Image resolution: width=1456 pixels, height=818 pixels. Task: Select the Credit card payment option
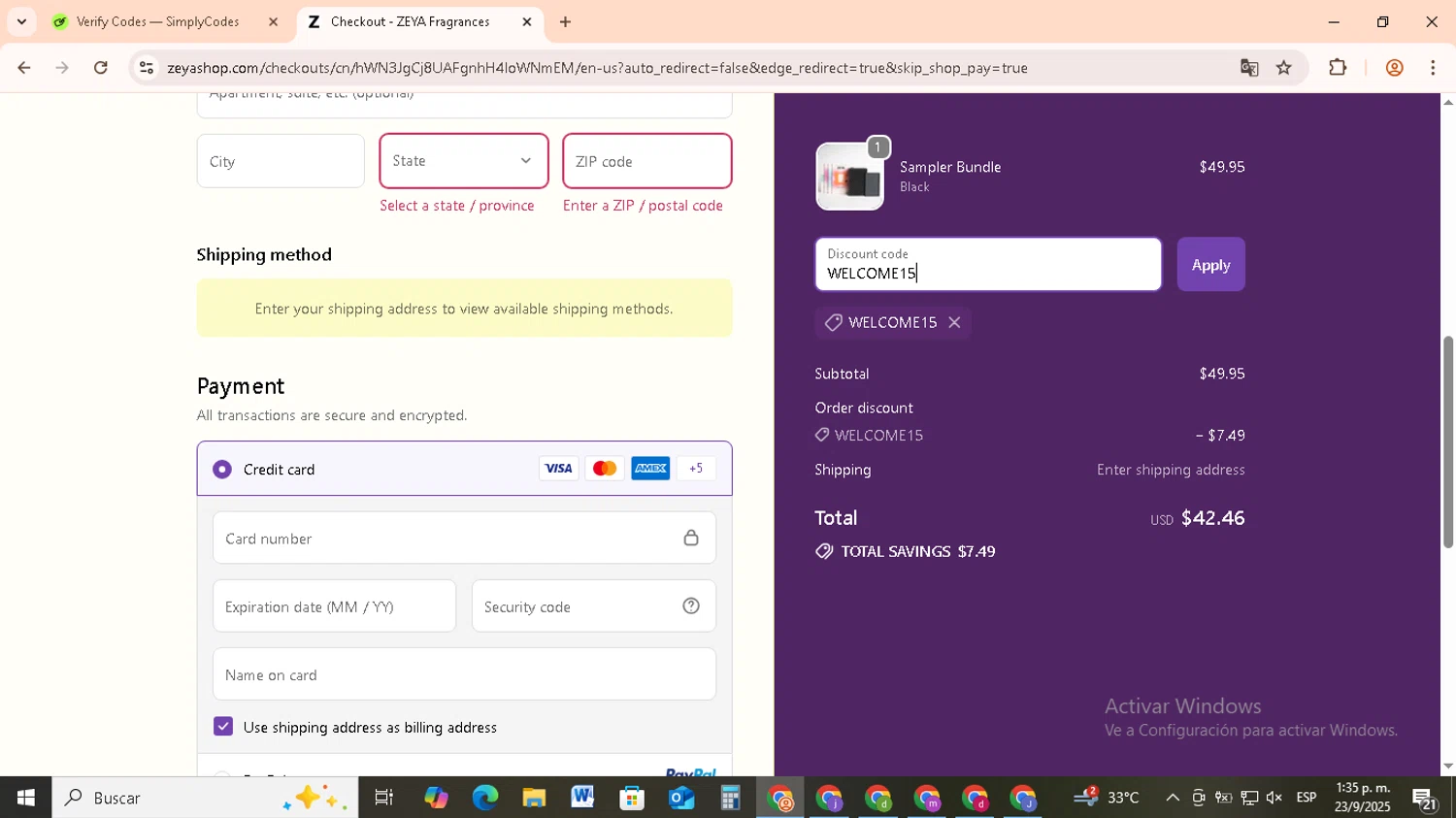[x=222, y=470]
